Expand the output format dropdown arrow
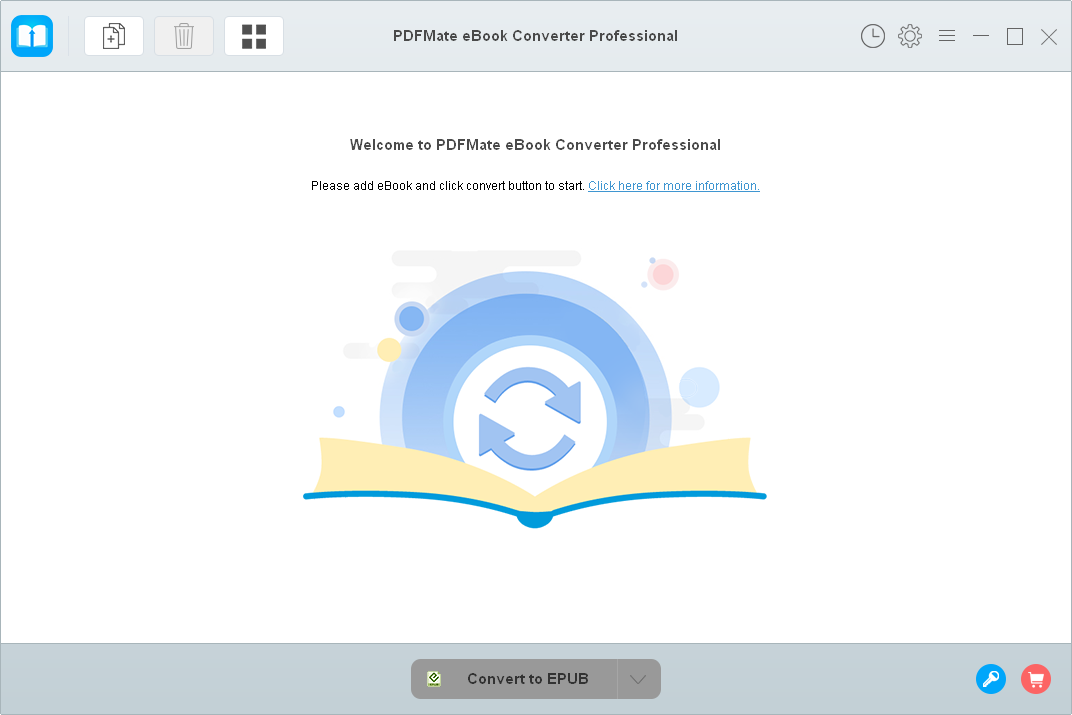 pos(639,679)
